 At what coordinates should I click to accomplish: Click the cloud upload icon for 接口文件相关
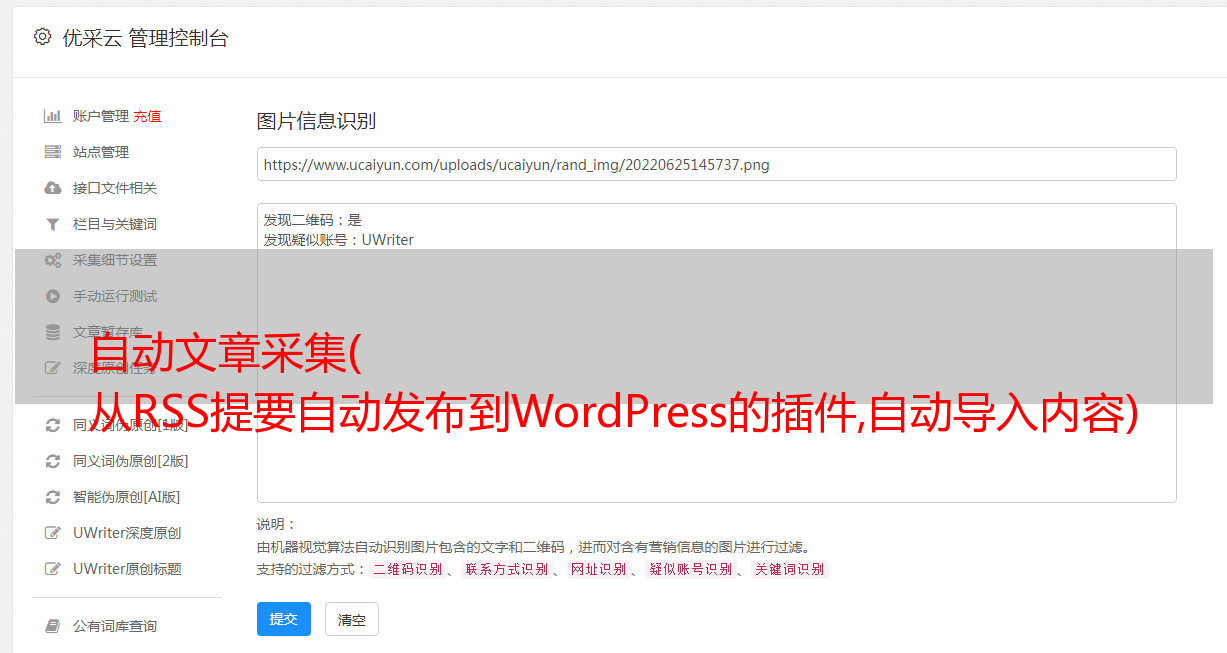(x=53, y=188)
